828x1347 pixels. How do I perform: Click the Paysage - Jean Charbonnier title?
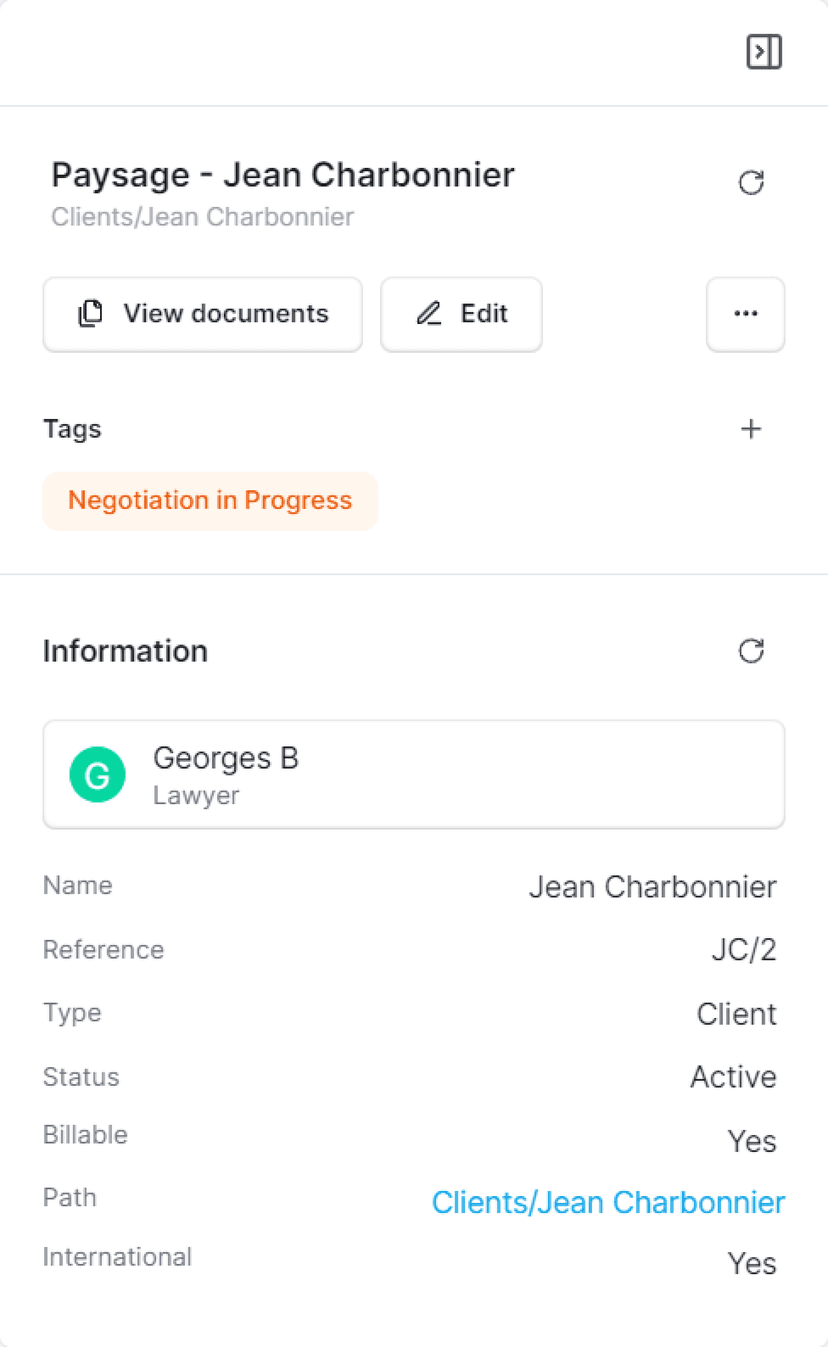(x=283, y=175)
